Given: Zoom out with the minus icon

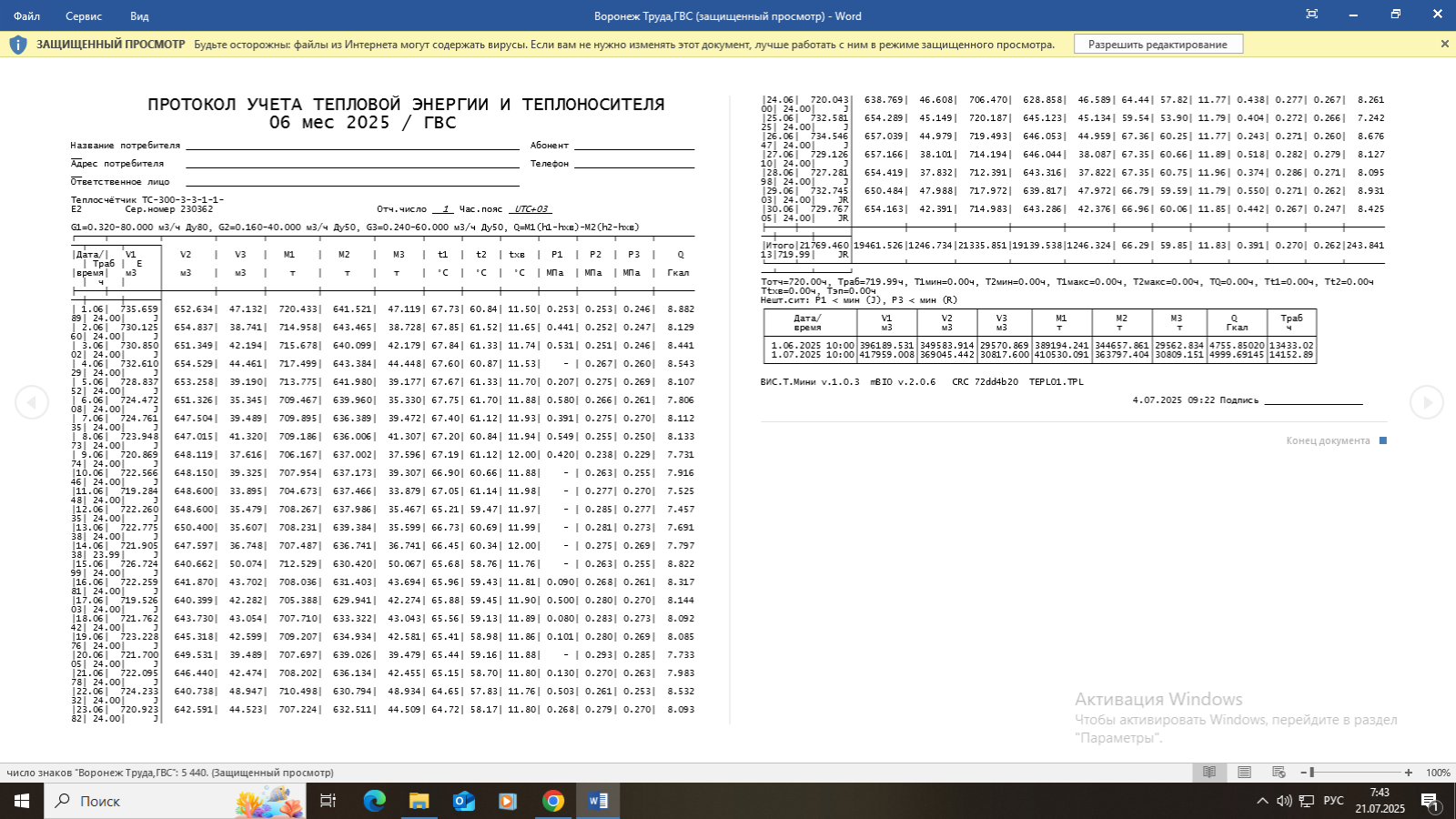Looking at the screenshot, I should (x=1301, y=773).
